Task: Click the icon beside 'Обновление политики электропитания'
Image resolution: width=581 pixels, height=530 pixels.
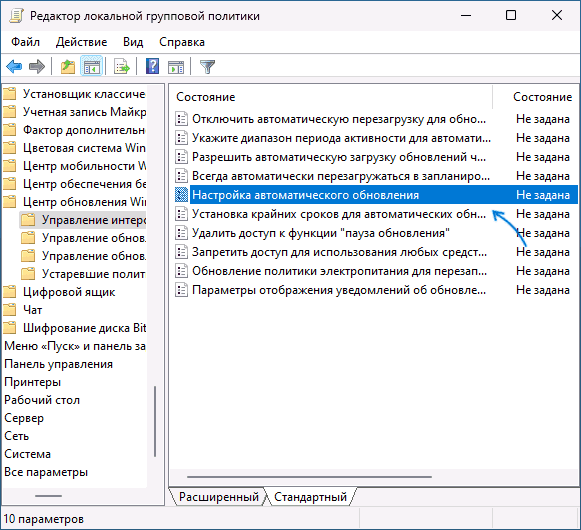Action: pos(181,271)
